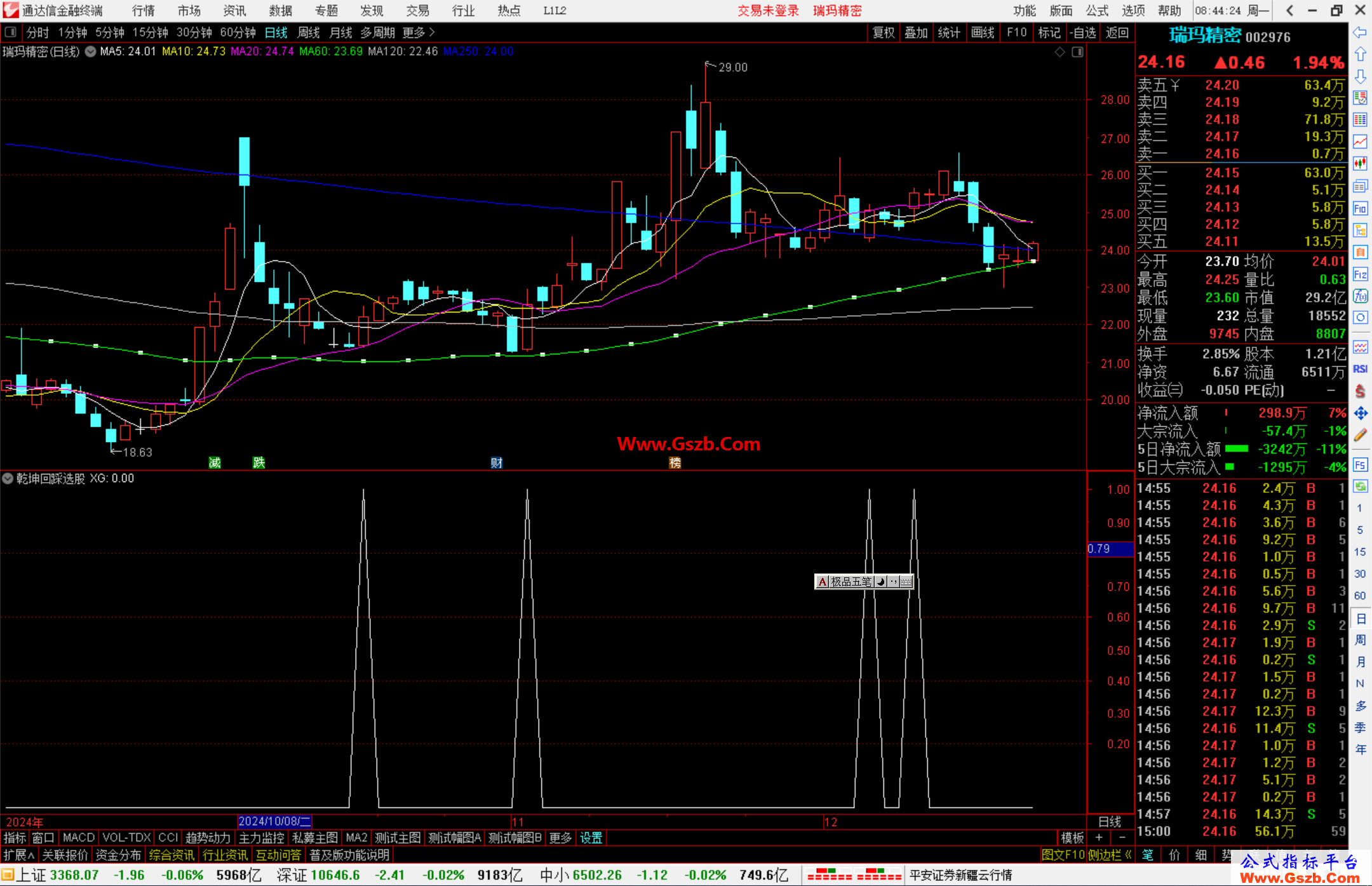Click the diamond icon at chart top-right

pyautogui.click(x=1059, y=52)
